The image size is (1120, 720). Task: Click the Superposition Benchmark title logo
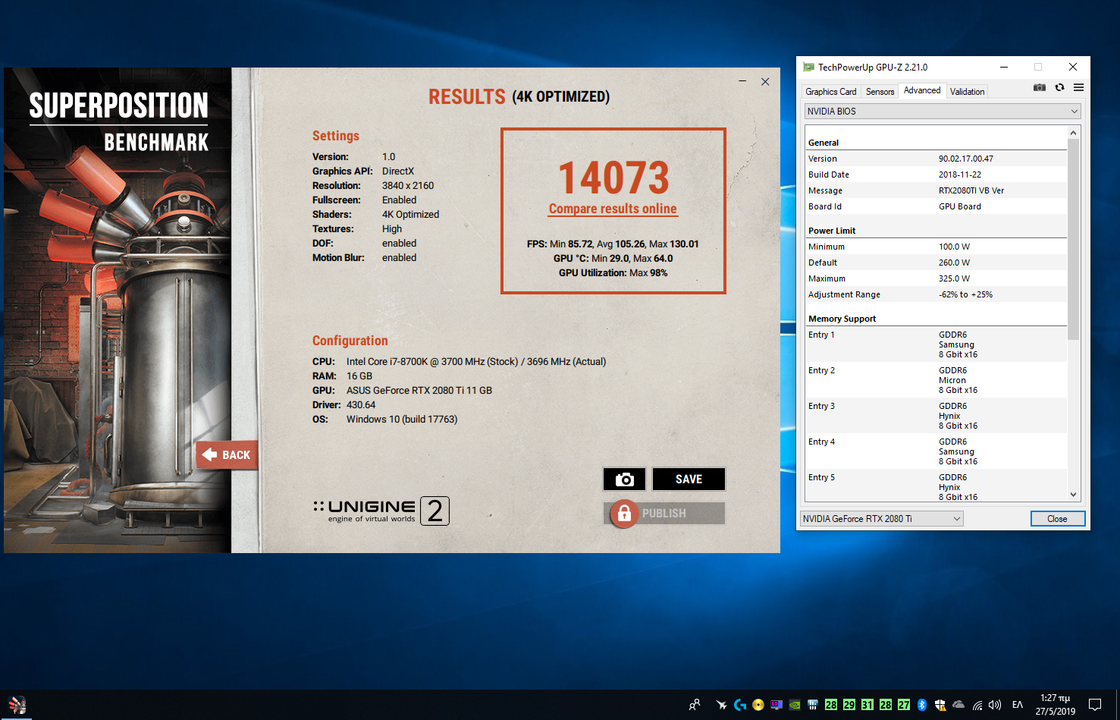click(119, 121)
